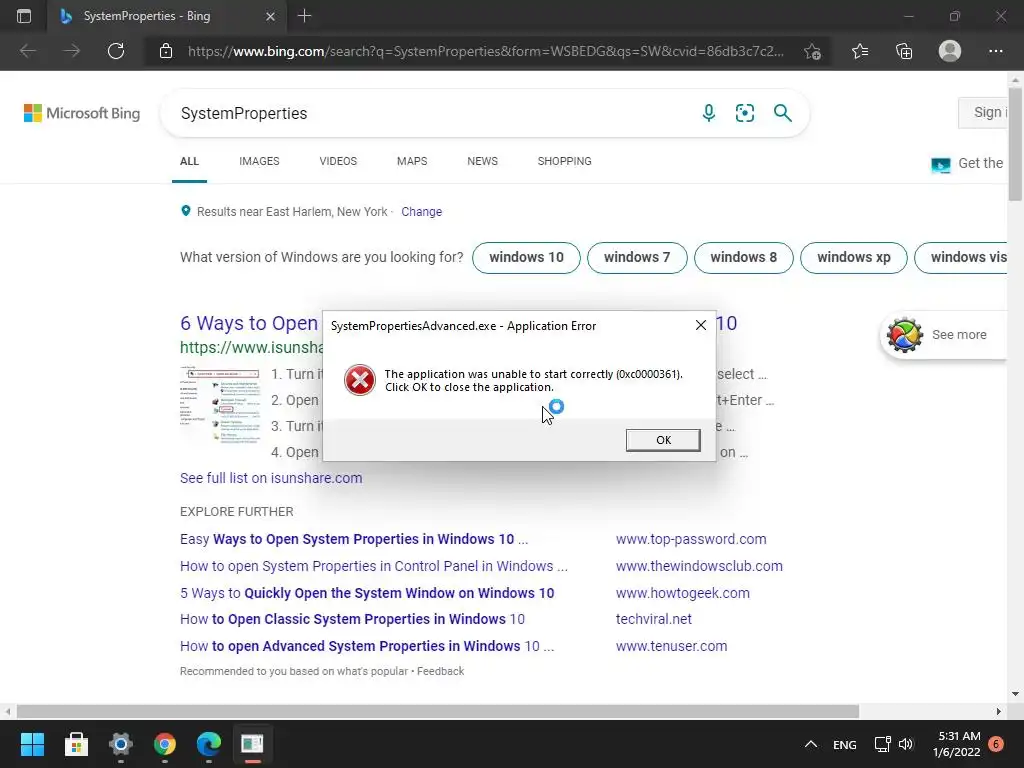
Task: Open How to Open Classic System Properties link
Action: (x=352, y=619)
